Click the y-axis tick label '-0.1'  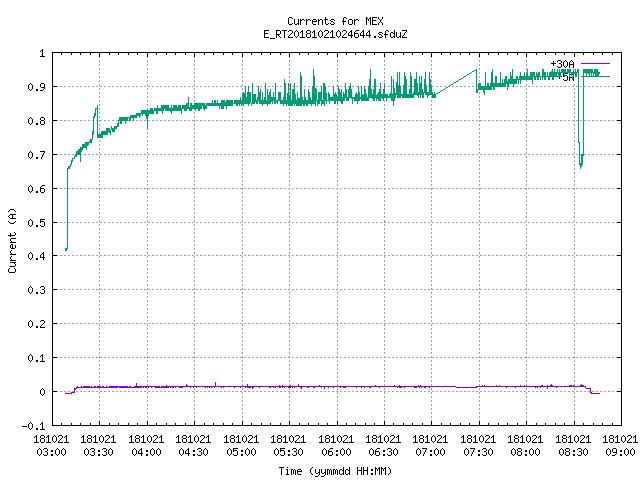tap(33, 426)
